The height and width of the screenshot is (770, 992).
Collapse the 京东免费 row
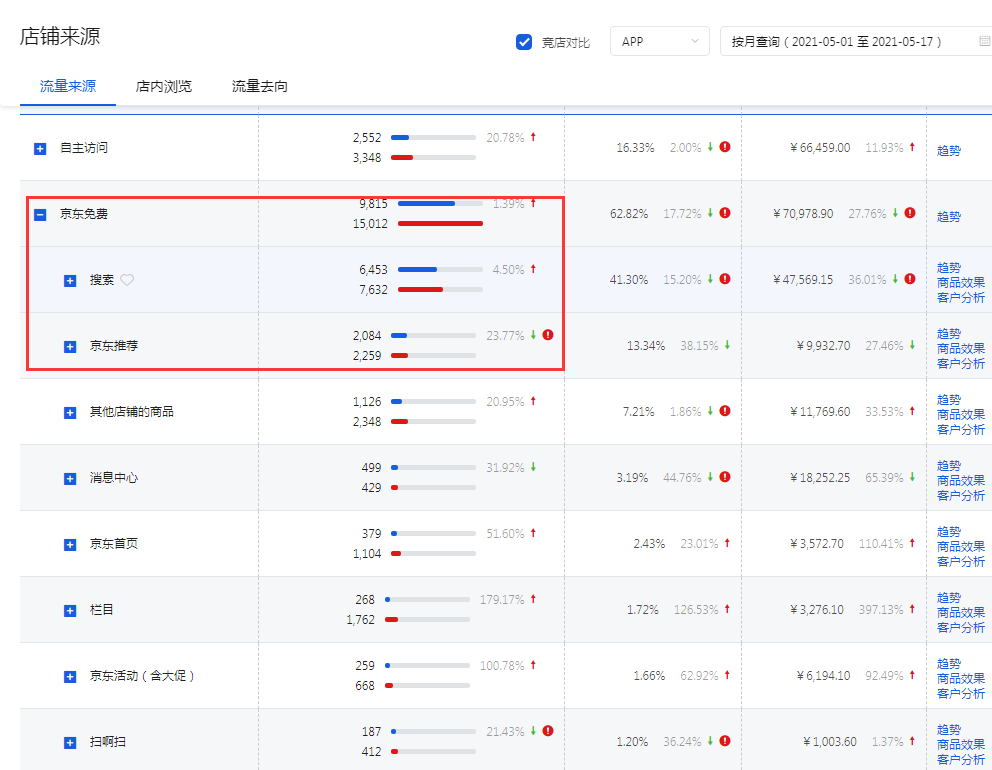coord(40,214)
